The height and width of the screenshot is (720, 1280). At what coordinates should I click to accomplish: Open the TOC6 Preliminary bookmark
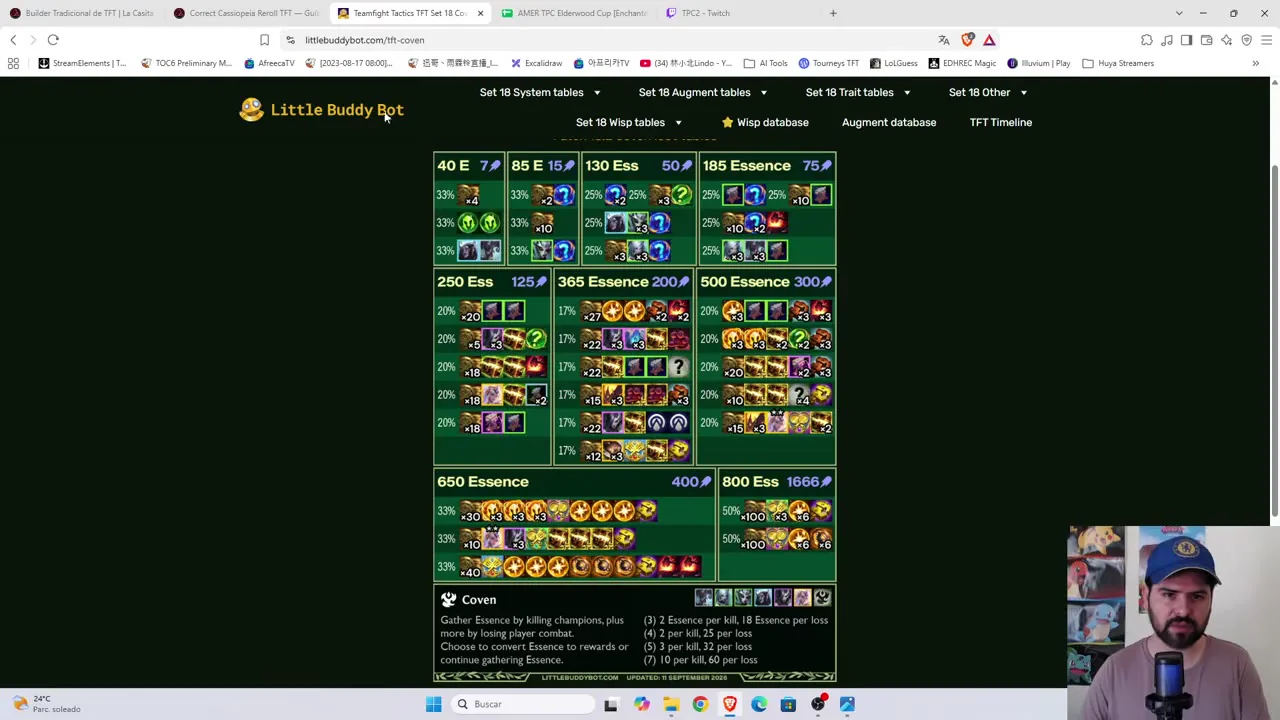click(186, 63)
